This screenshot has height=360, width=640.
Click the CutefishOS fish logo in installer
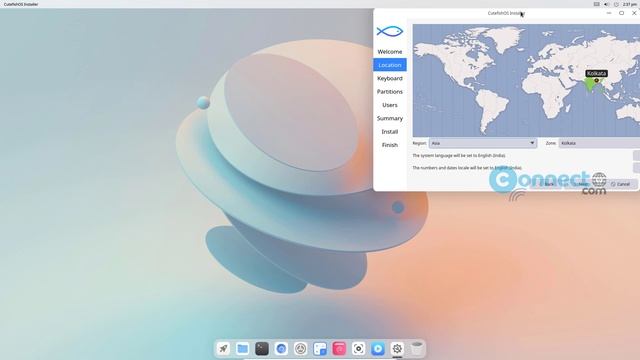click(390, 31)
